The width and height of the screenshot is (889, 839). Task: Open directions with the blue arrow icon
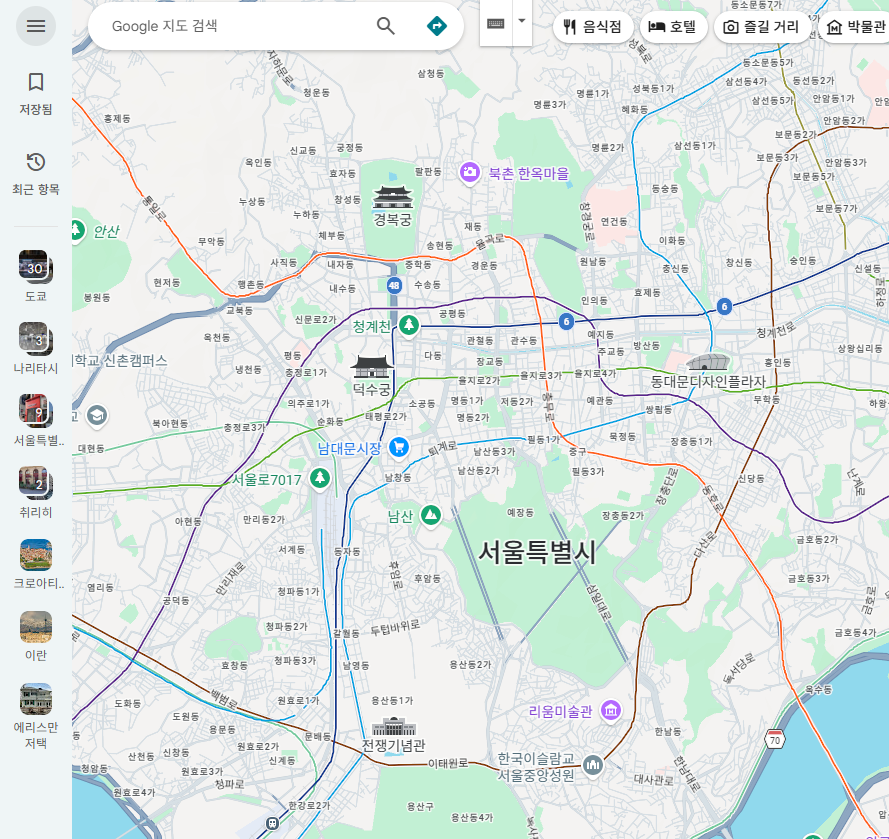[x=437, y=26]
